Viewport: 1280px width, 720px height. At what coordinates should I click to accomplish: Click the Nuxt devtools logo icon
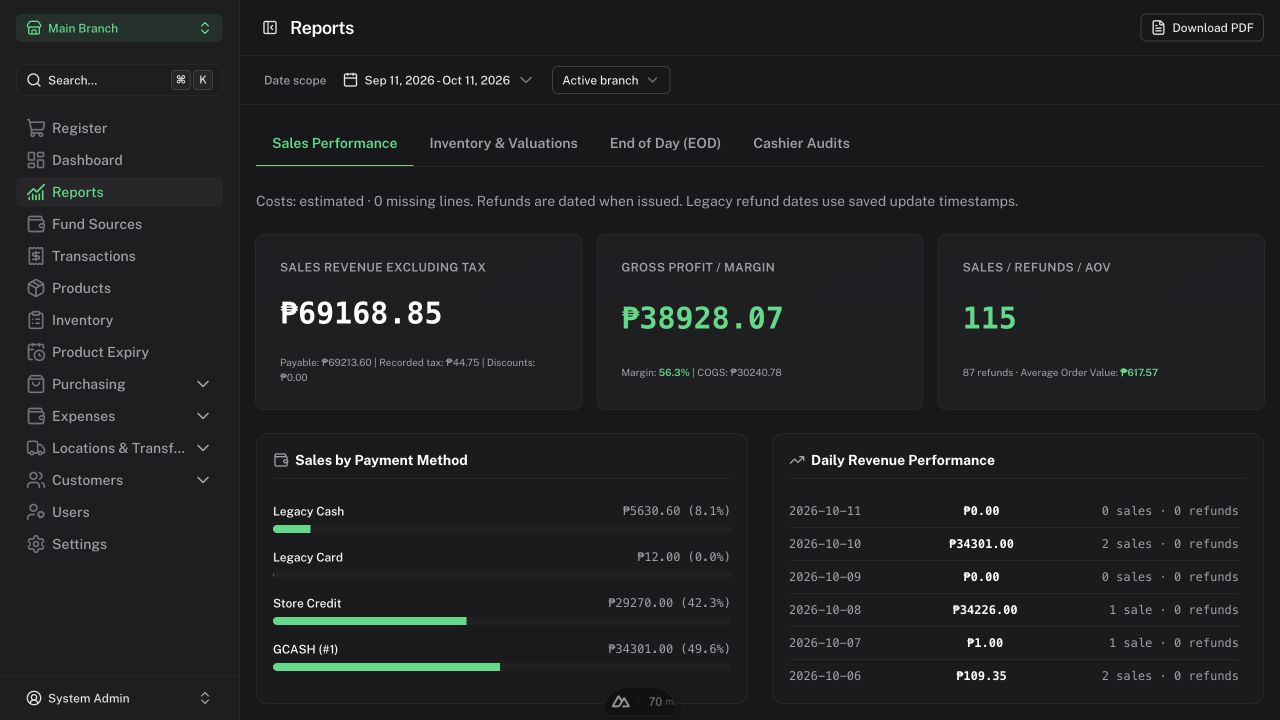click(x=621, y=702)
